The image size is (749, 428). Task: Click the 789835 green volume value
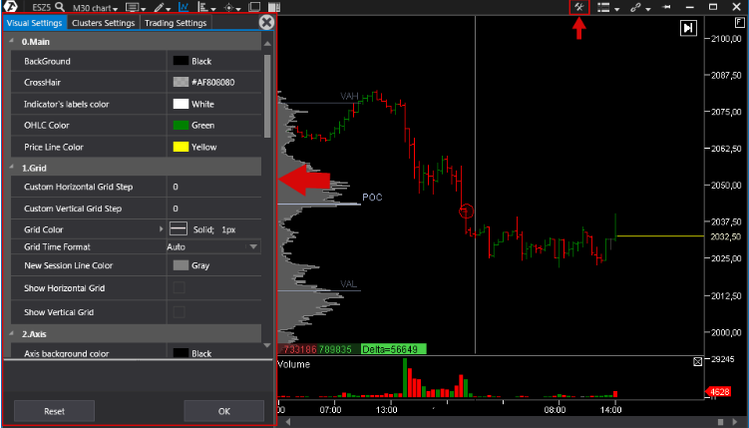335,350
